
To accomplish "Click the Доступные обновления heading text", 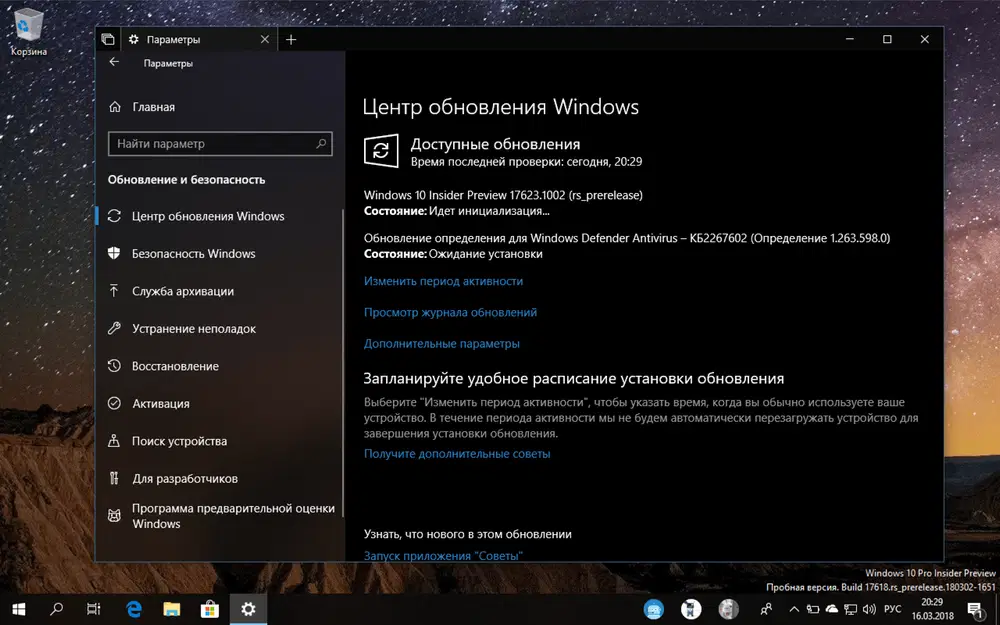I will click(496, 144).
